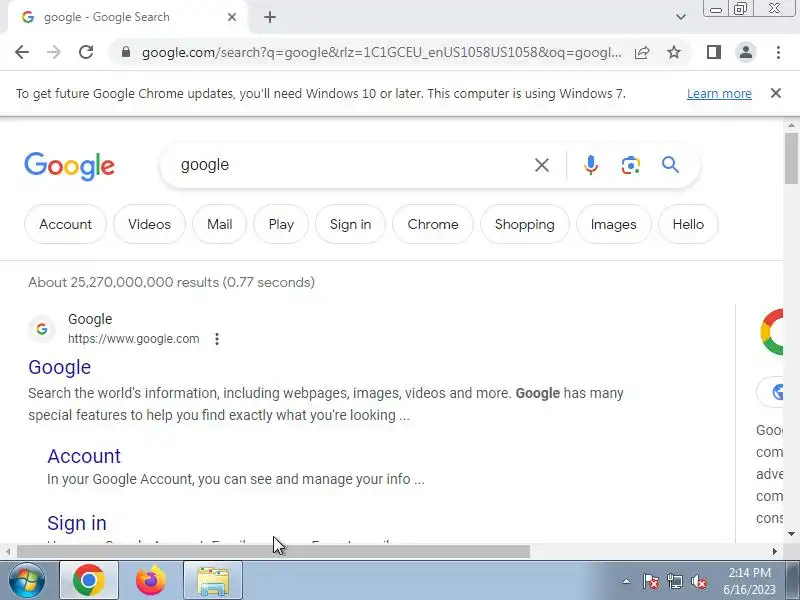Click the network tray icon
The image size is (800, 600).
coord(674,581)
